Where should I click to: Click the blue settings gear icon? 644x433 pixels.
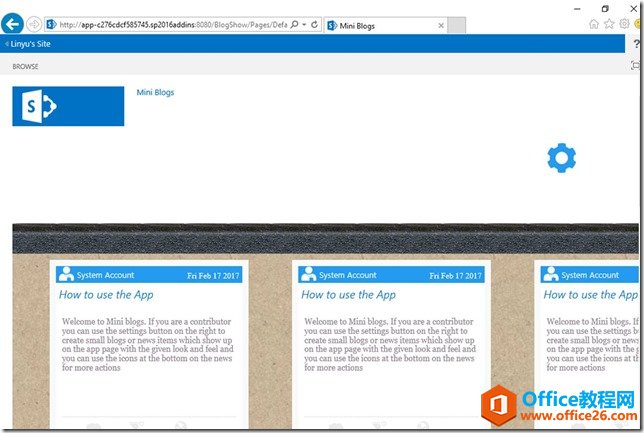562,157
